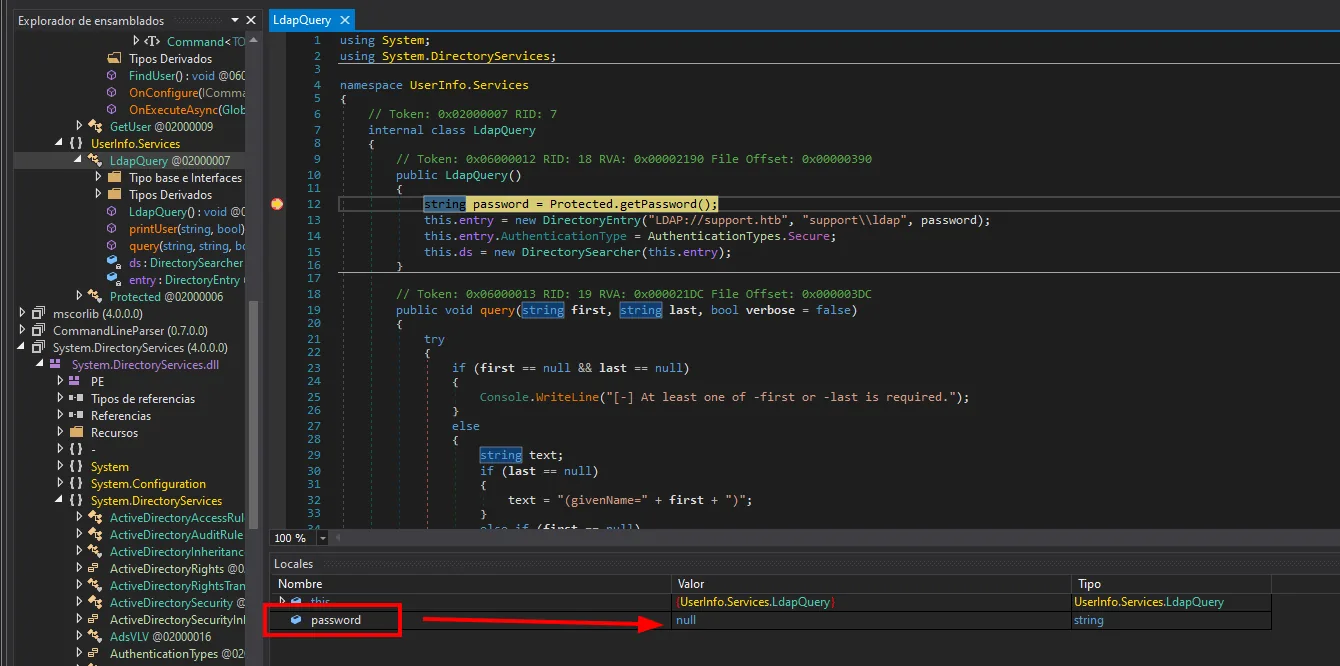The image size is (1340, 666).
Task: Open the 100 % zoom dropdown
Action: (x=323, y=538)
